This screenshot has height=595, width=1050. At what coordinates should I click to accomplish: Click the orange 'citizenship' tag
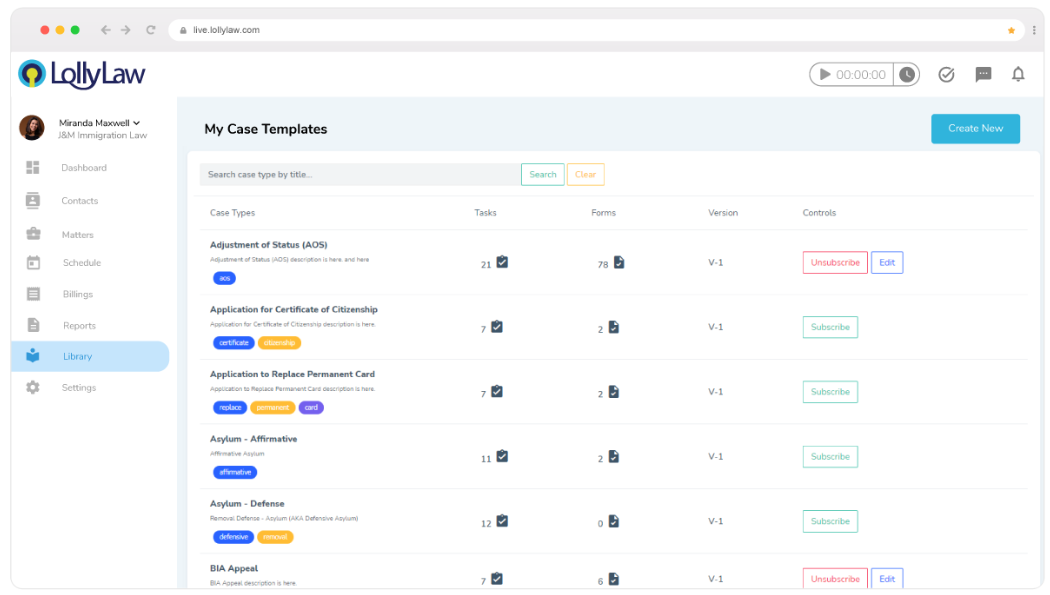279,343
